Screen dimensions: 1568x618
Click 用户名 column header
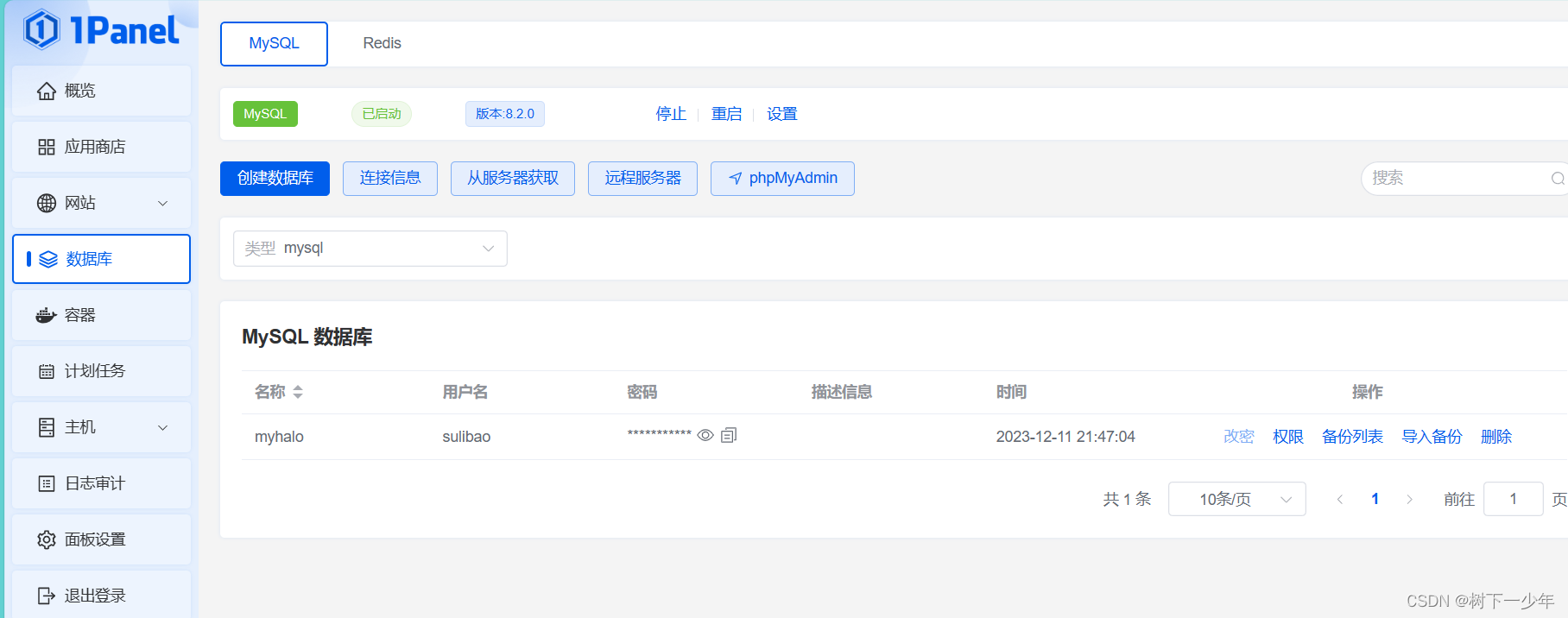pyautogui.click(x=465, y=393)
